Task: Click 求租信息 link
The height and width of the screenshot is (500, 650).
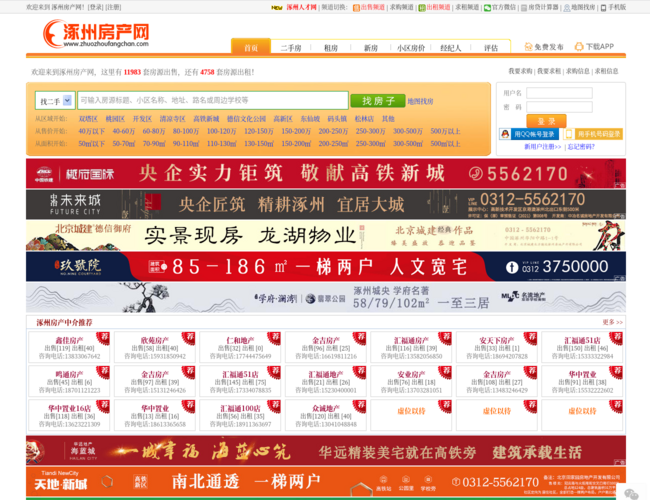Action: pos(606,71)
